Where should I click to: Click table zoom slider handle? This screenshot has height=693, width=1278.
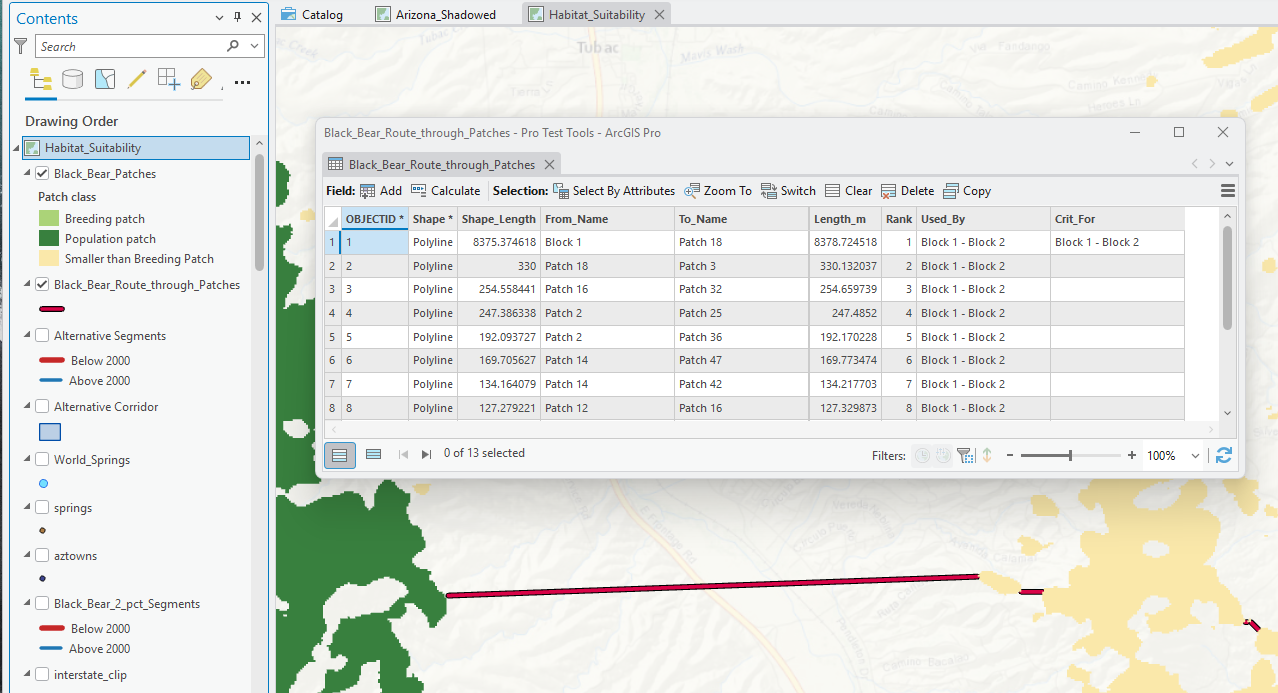(1070, 456)
